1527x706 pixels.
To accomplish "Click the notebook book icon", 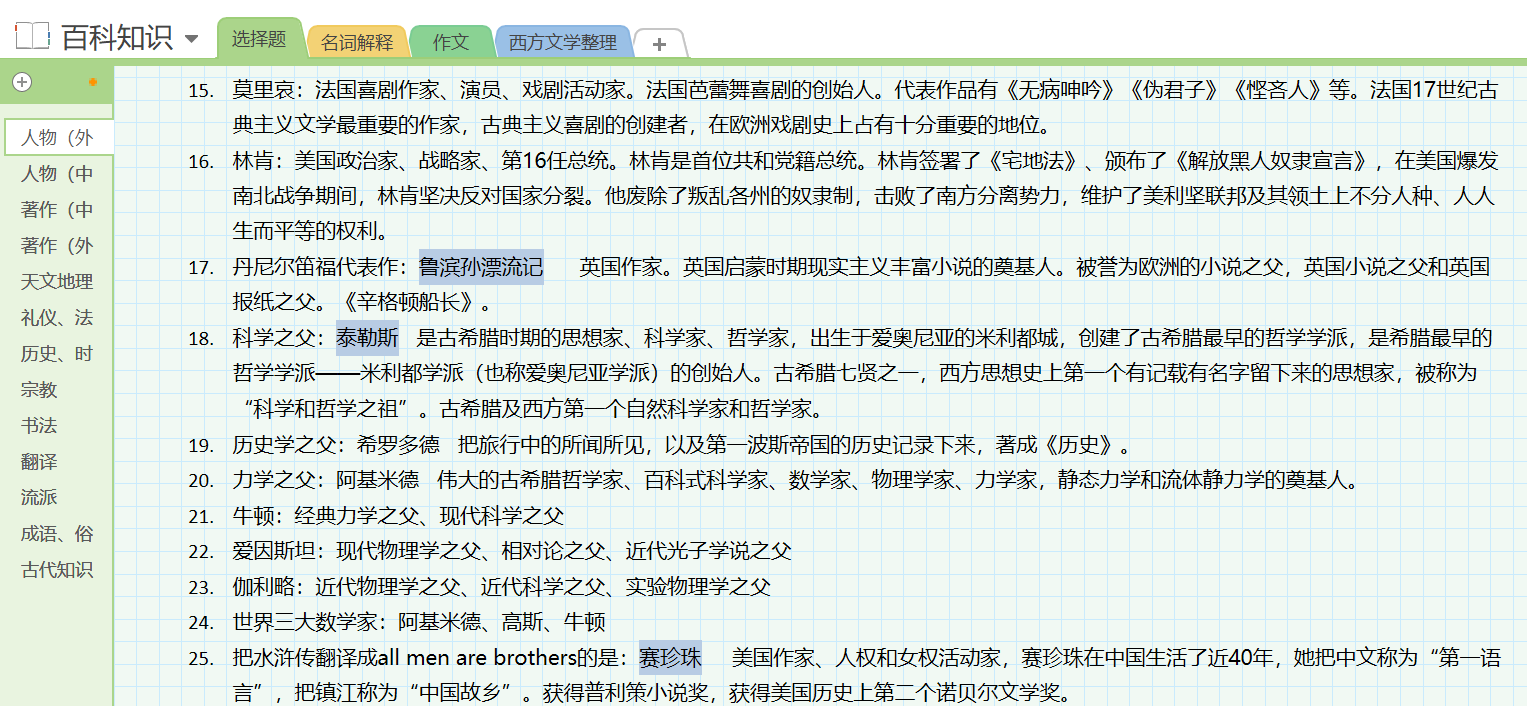I will [31, 38].
